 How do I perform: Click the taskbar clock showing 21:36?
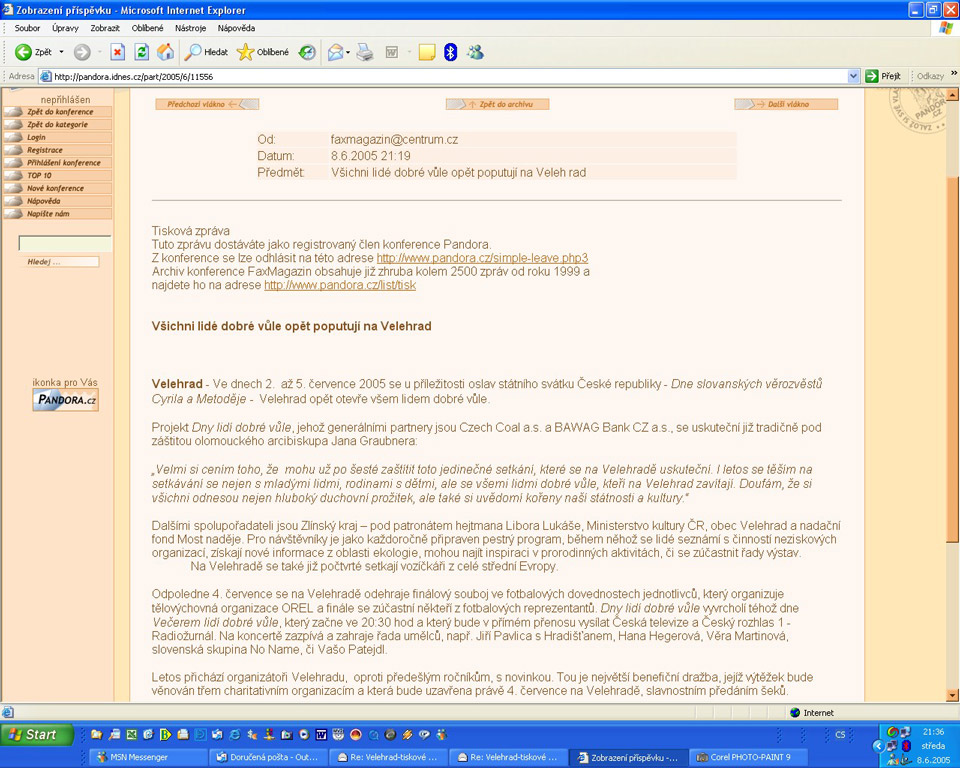pyautogui.click(x=934, y=732)
